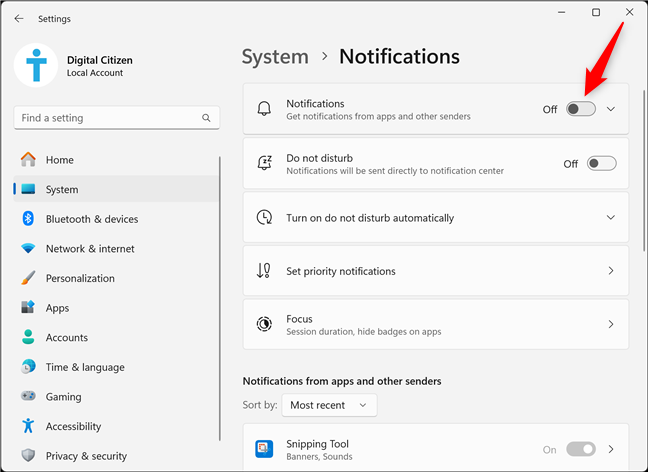Click the System breadcrumb link

pos(275,57)
